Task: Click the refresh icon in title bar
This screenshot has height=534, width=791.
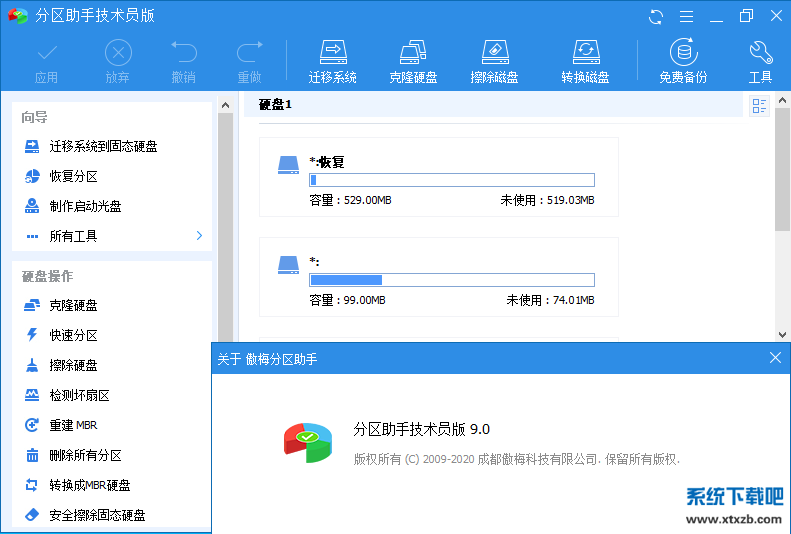Action: pyautogui.click(x=656, y=16)
